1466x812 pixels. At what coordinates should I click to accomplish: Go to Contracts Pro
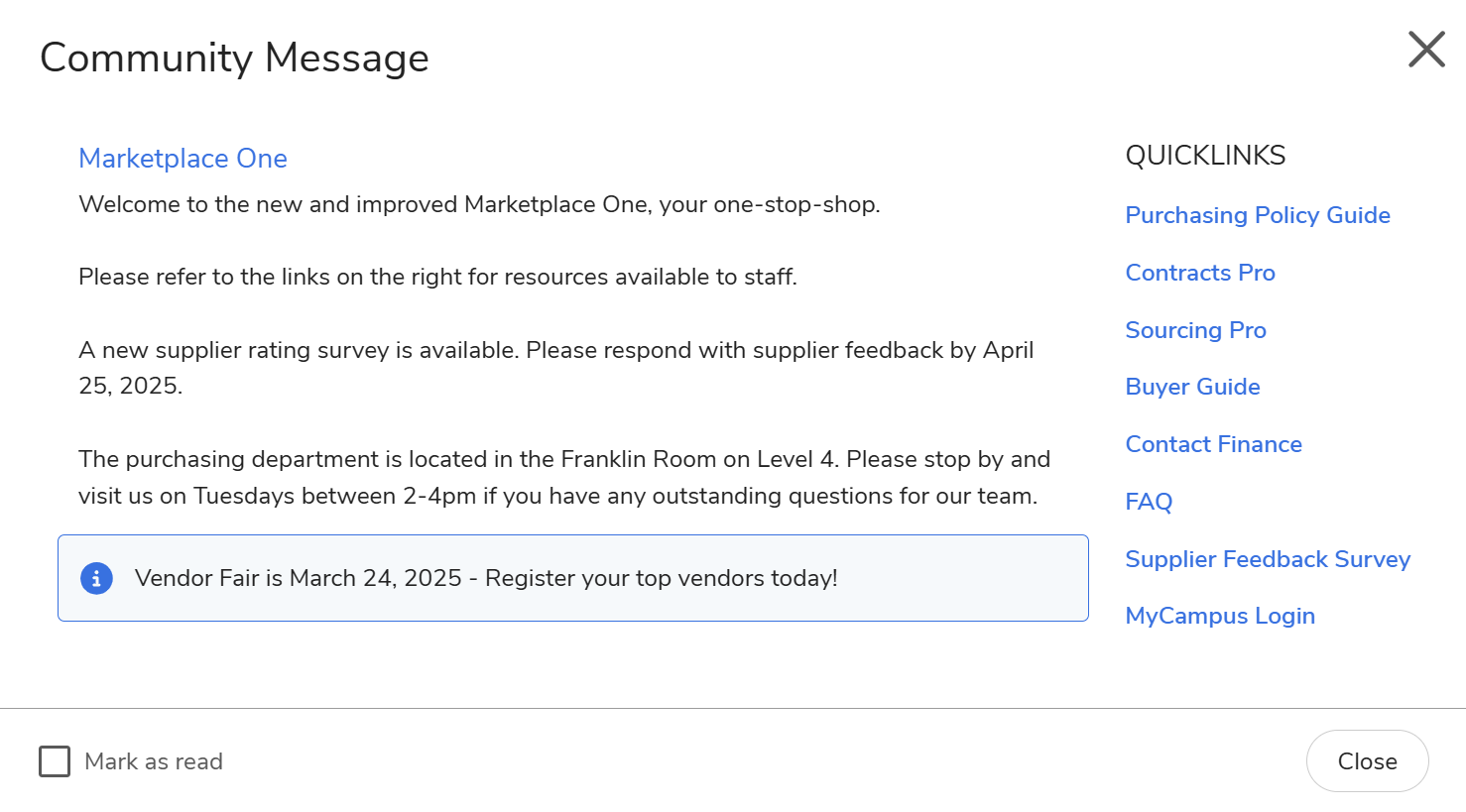point(1199,273)
